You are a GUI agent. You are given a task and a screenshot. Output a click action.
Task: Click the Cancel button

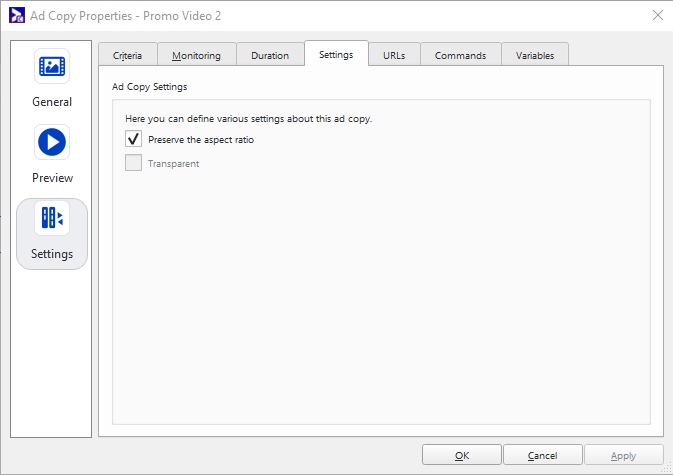(543, 455)
